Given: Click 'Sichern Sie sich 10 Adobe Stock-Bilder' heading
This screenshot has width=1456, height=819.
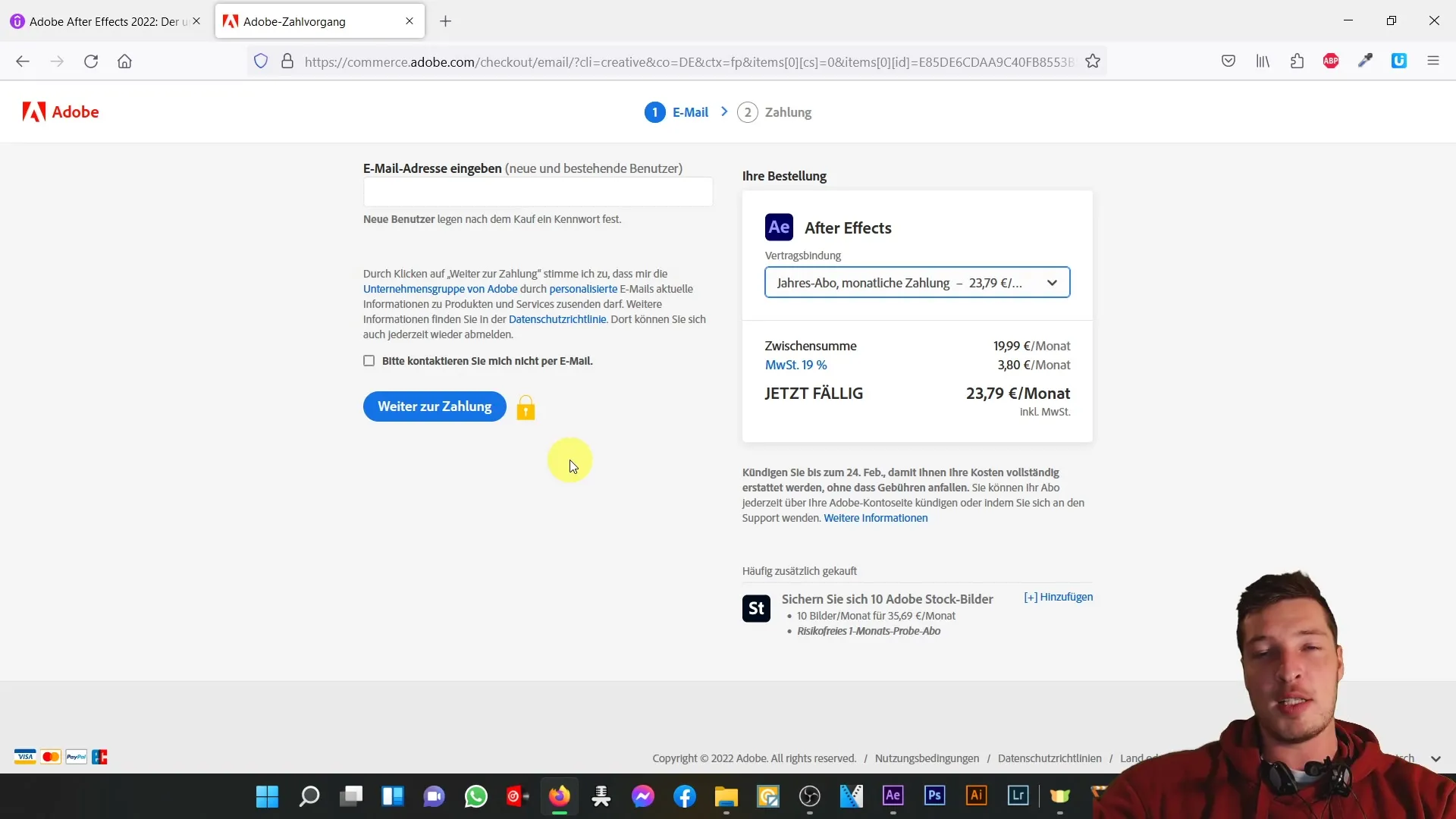Looking at the screenshot, I should click(887, 599).
